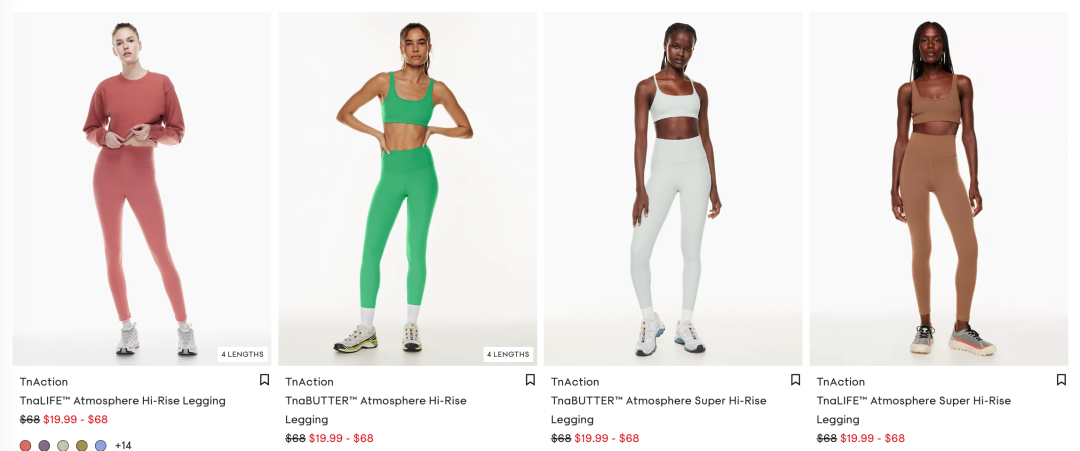Screen dimensions: 1080x451
Task: Click the 4 LENGTHS badge on the red legging
Action: coord(242,355)
